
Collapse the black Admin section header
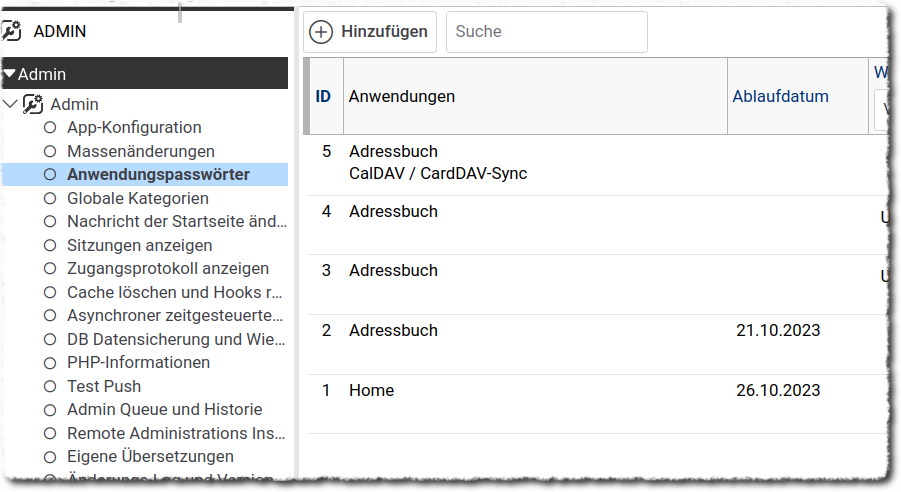10,74
